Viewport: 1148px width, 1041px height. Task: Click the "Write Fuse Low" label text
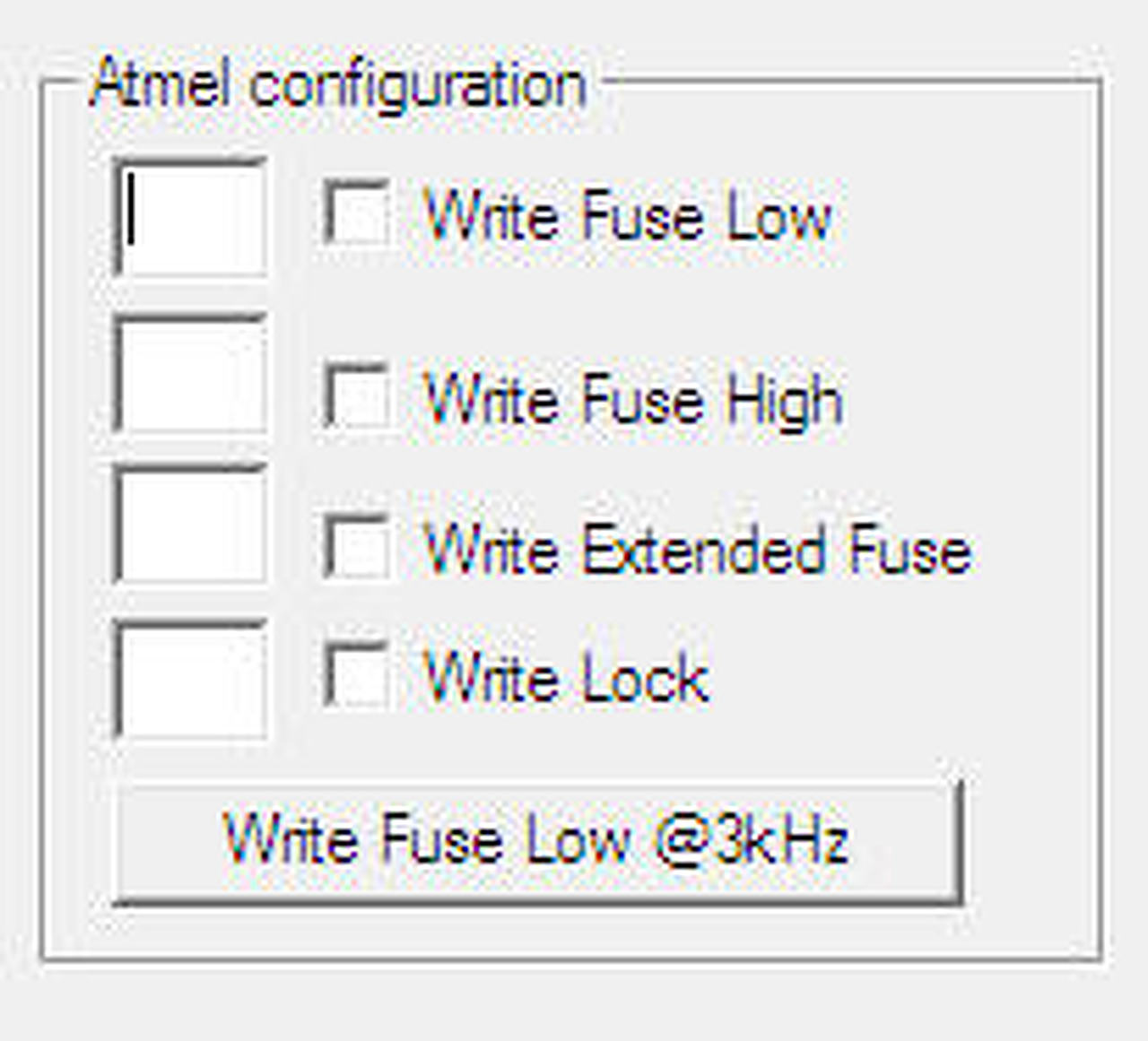(628, 216)
